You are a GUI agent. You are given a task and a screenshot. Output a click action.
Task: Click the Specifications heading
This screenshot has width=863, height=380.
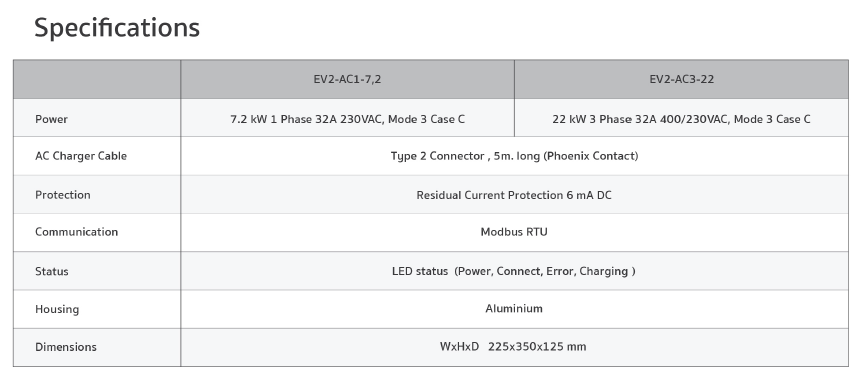(117, 28)
